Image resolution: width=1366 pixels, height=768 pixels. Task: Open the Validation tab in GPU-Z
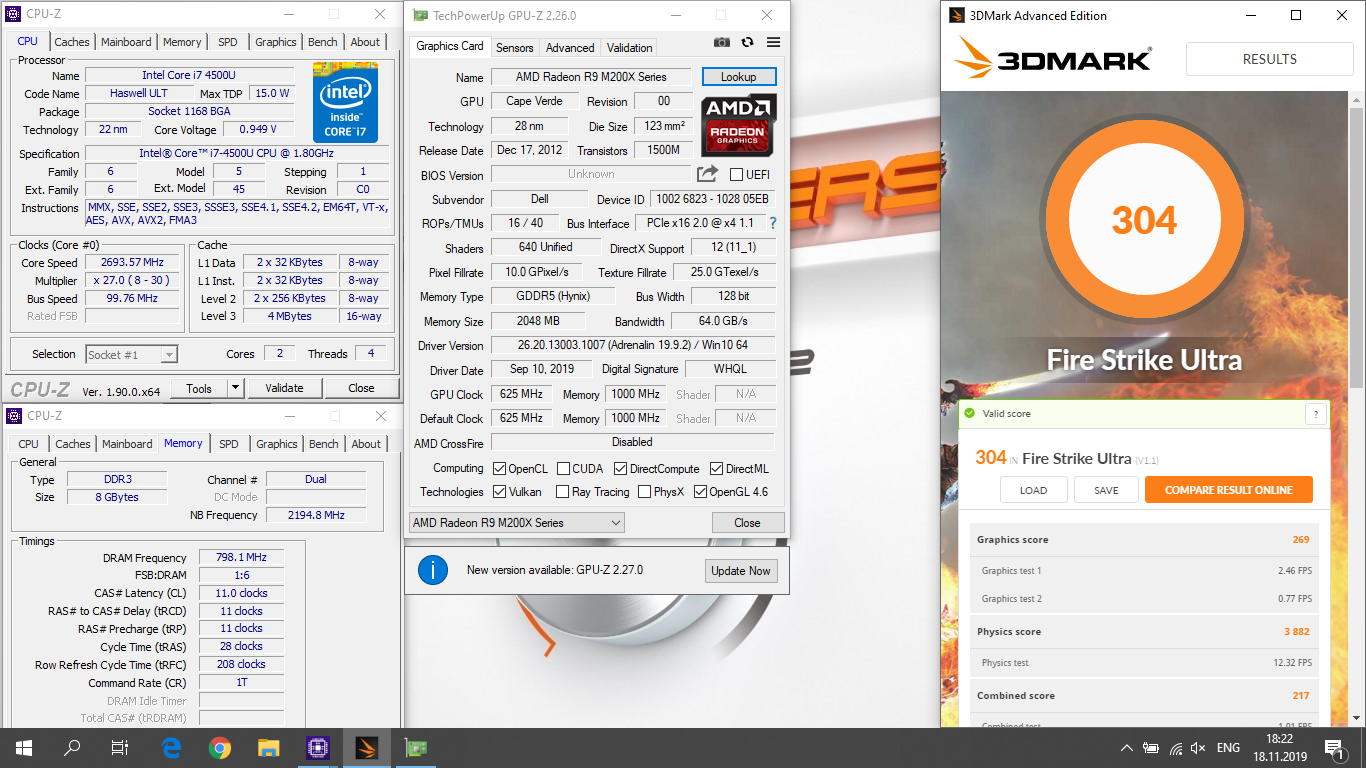(629, 47)
